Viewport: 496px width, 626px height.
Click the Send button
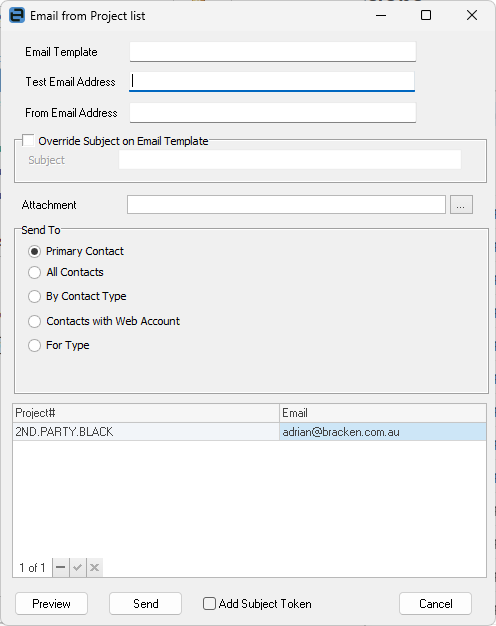[145, 603]
